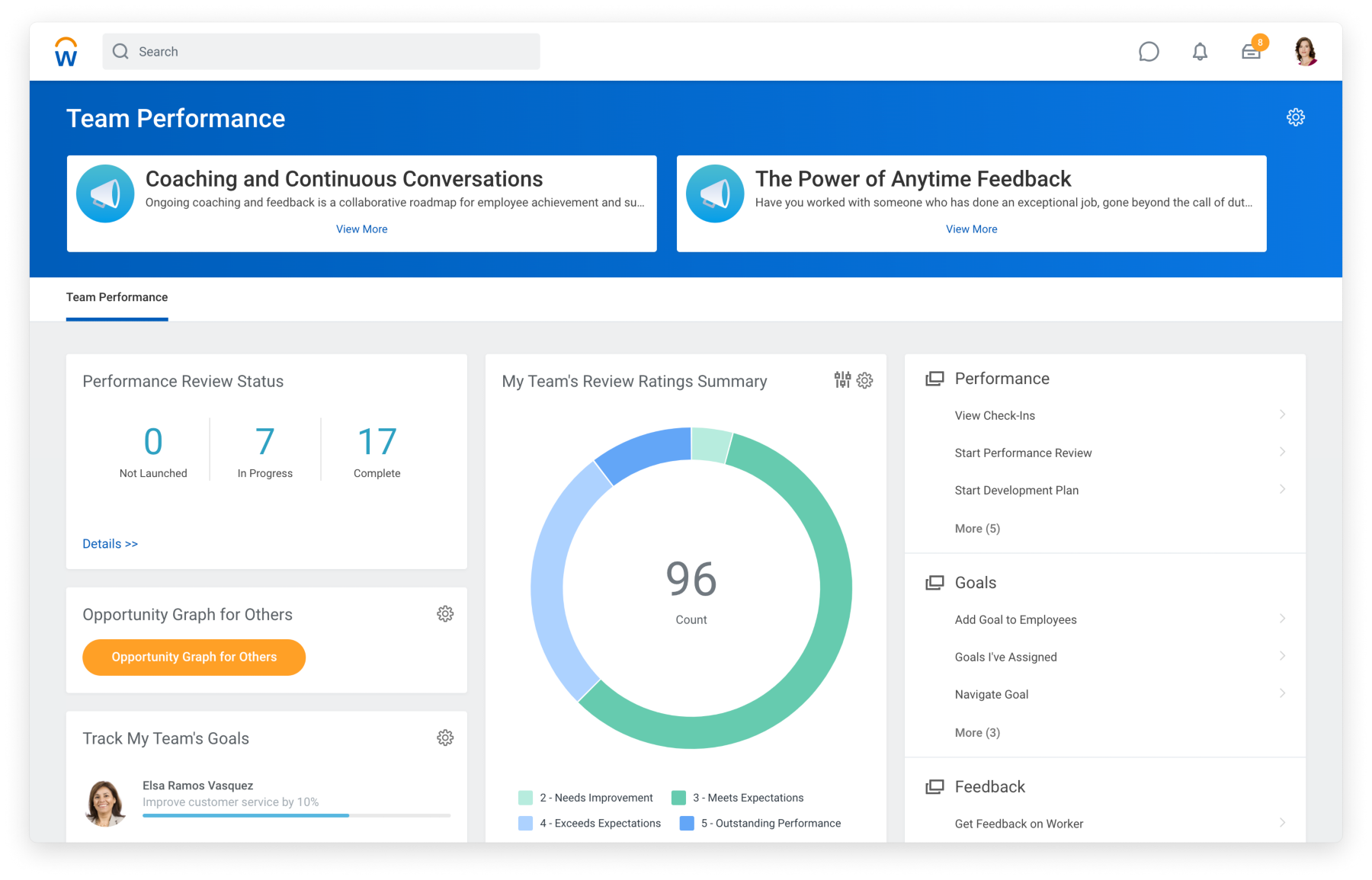The height and width of the screenshot is (880, 1372).
Task: Open the inbox with 8 items
Action: click(1251, 51)
